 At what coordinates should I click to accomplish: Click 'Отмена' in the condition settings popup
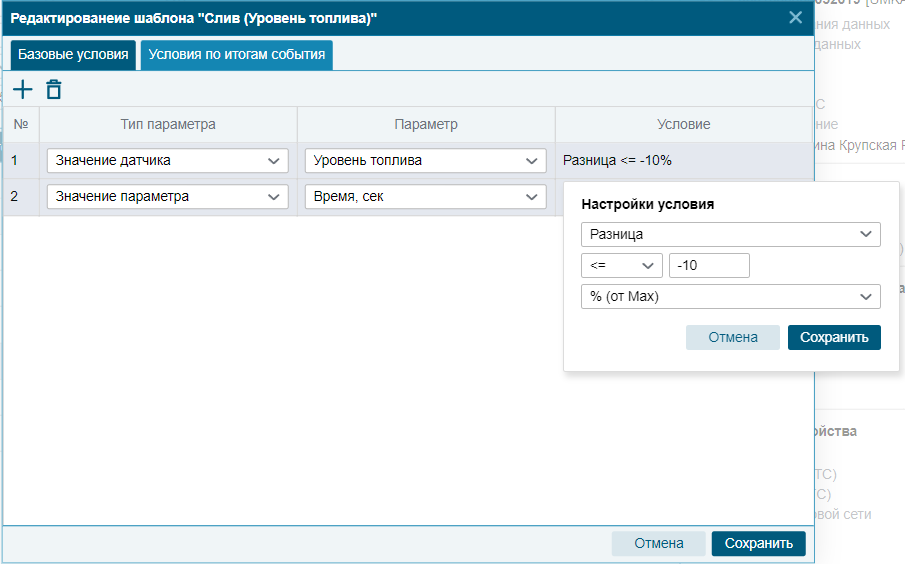732,337
